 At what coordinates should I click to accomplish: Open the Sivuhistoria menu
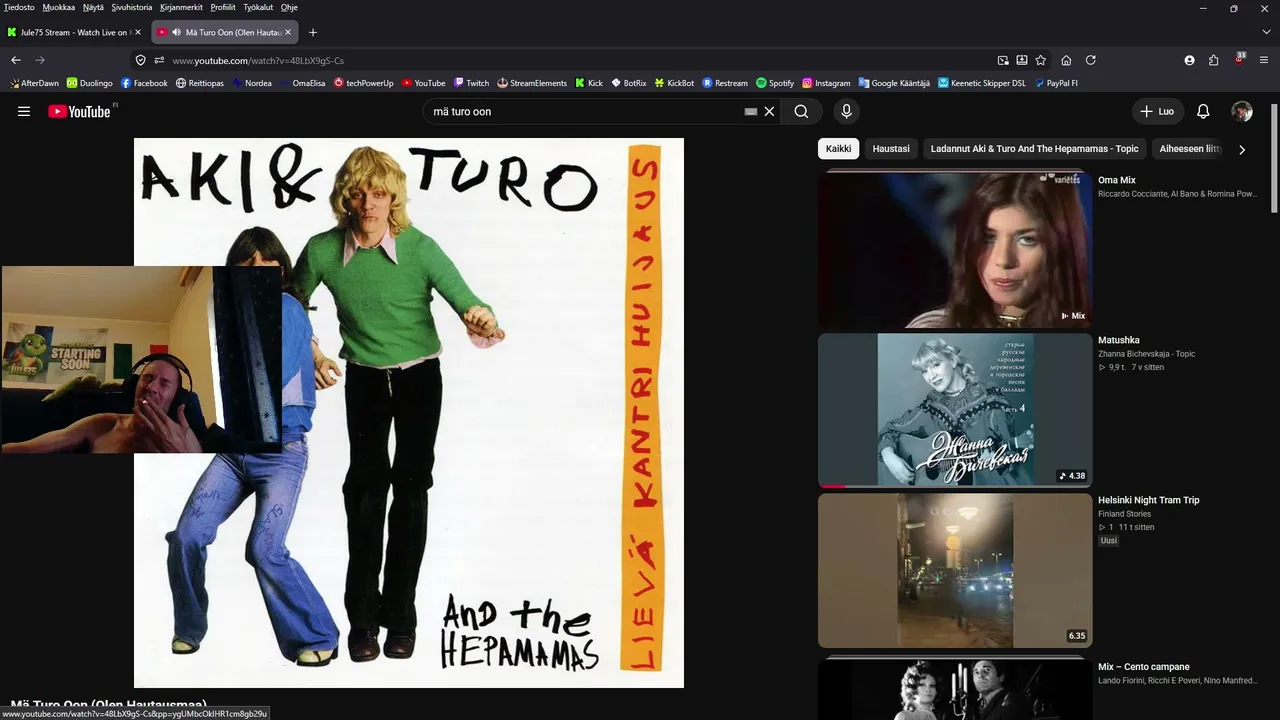[x=132, y=7]
